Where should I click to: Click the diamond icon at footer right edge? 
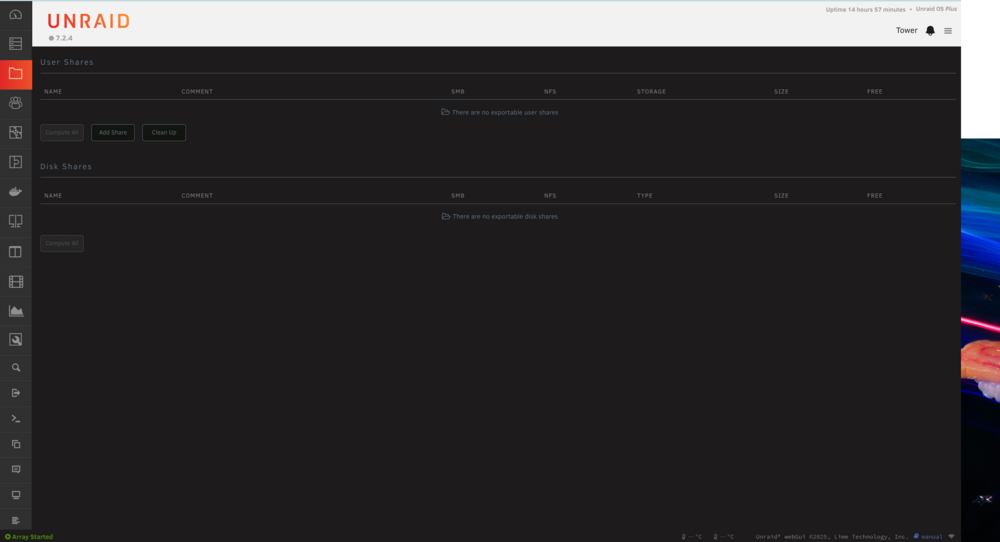pos(952,537)
